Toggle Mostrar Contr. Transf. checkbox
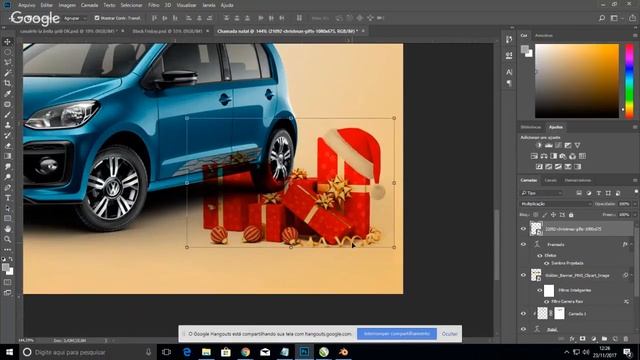The width and height of the screenshot is (640, 360). (97, 18)
